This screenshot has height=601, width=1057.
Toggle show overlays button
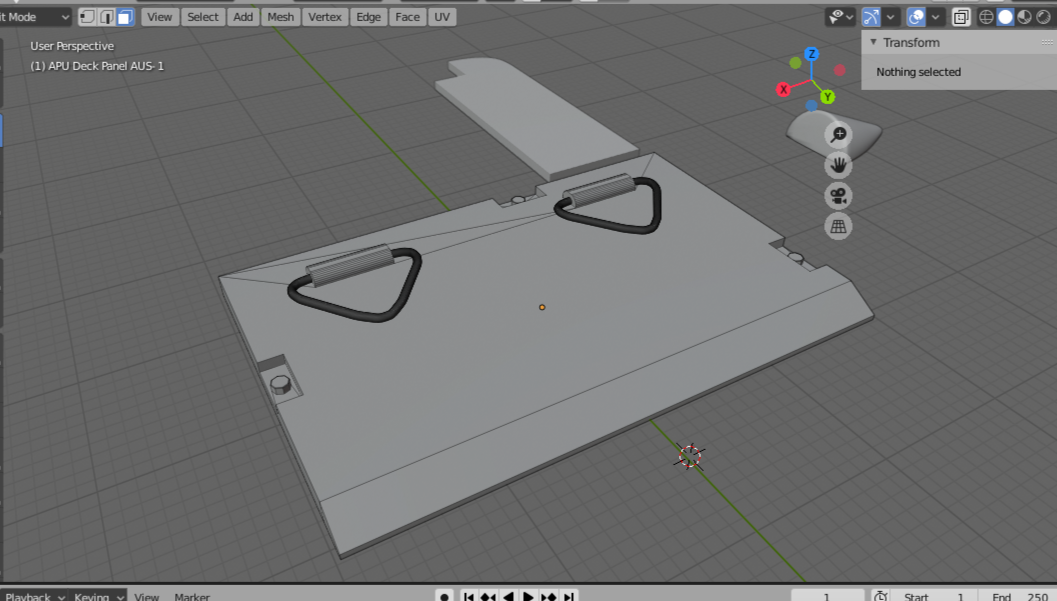coord(916,17)
